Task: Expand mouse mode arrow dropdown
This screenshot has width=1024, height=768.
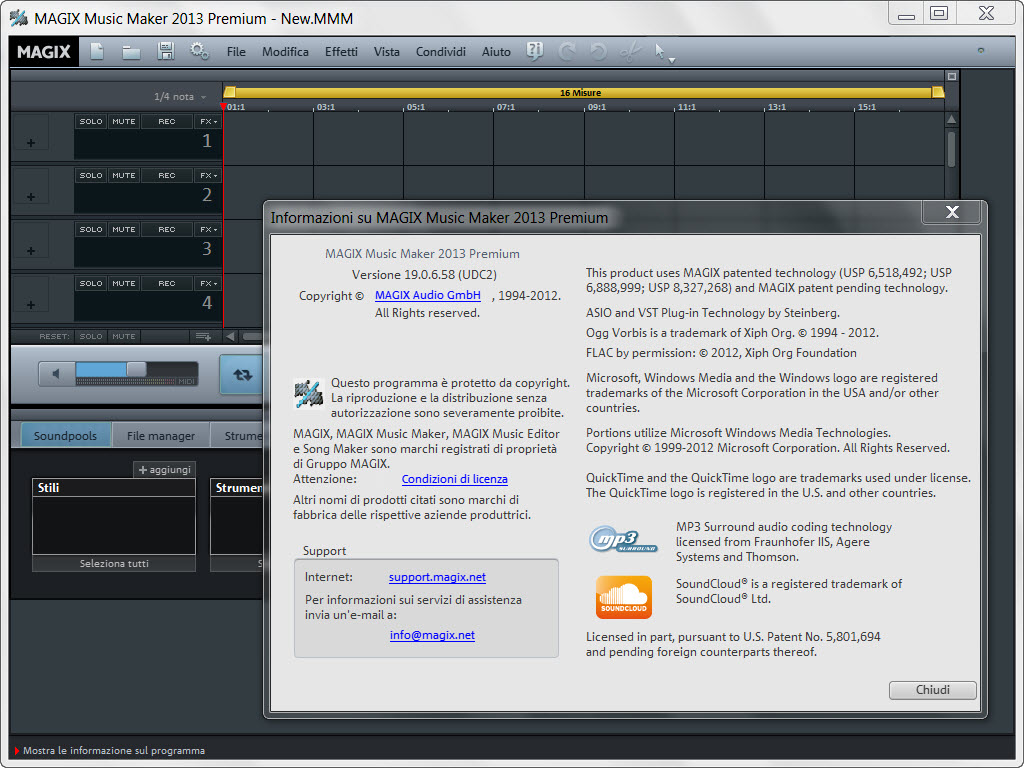Action: point(672,61)
